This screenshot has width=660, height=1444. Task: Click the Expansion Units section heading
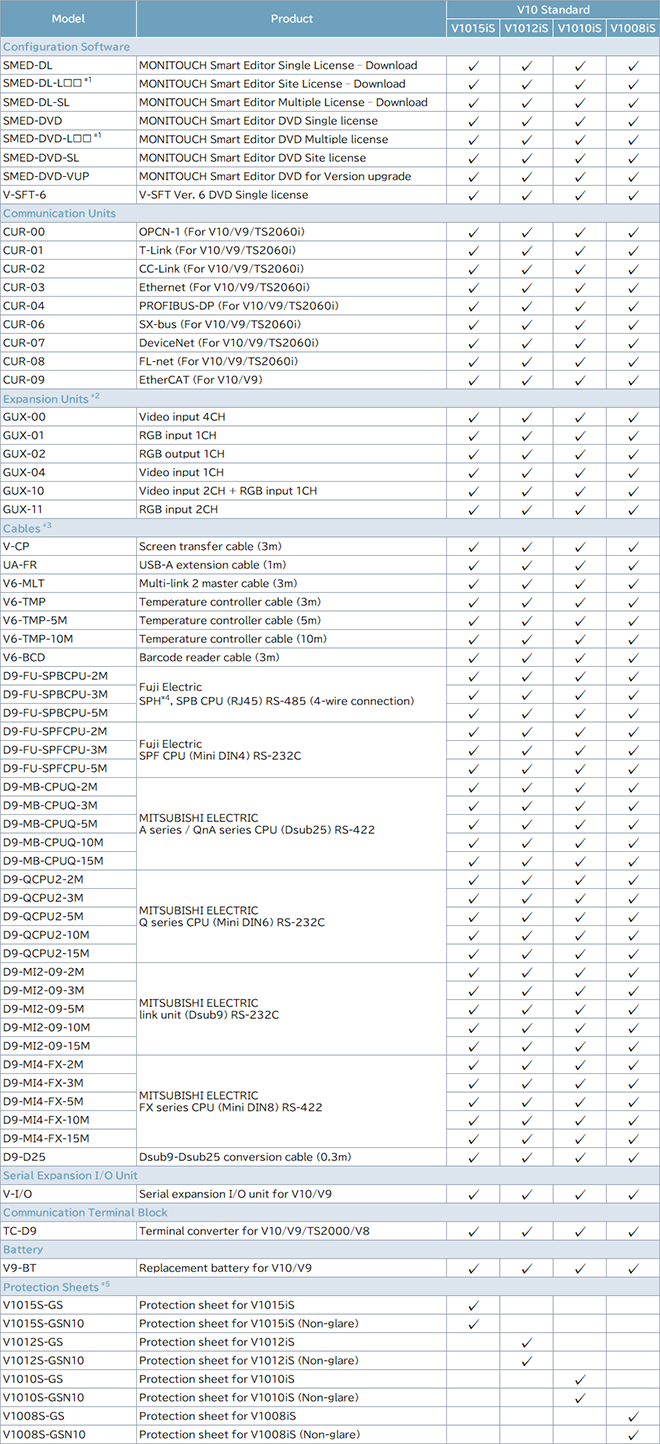51,398
